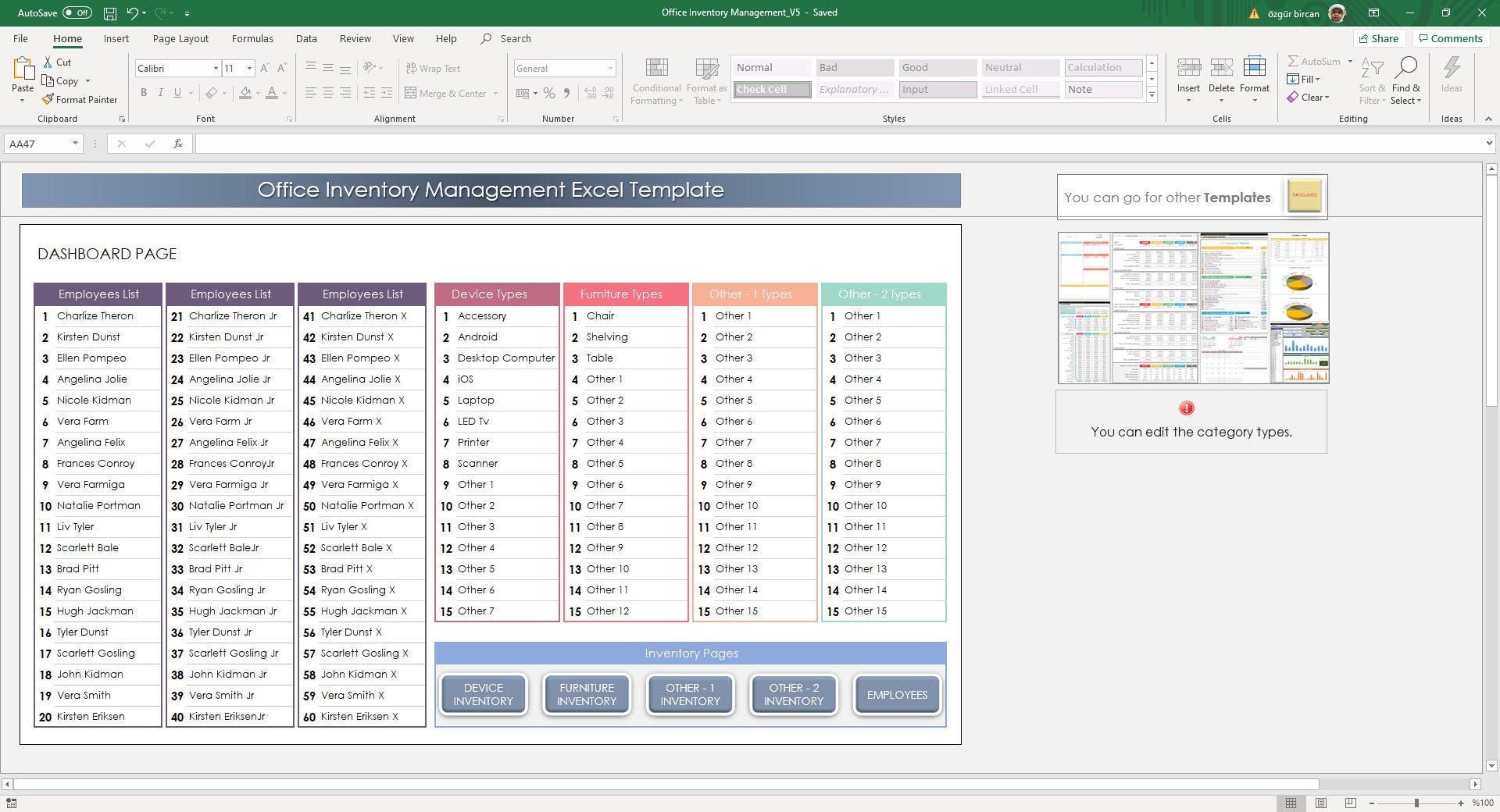Switch to the Formulas ribbon tab
Screen dimensions: 1500x812
[x=252, y=37]
